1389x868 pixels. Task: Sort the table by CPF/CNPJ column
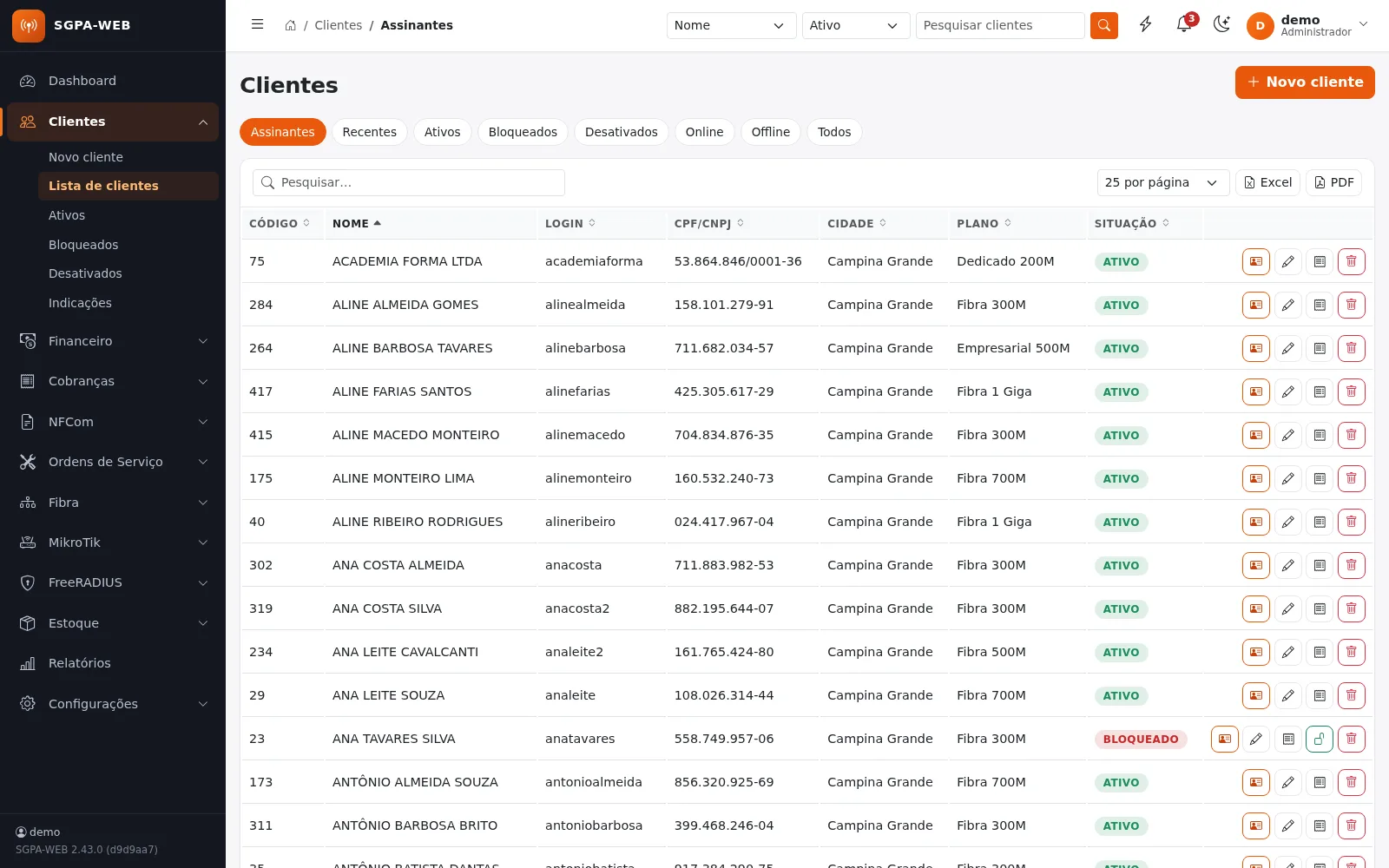pos(709,224)
